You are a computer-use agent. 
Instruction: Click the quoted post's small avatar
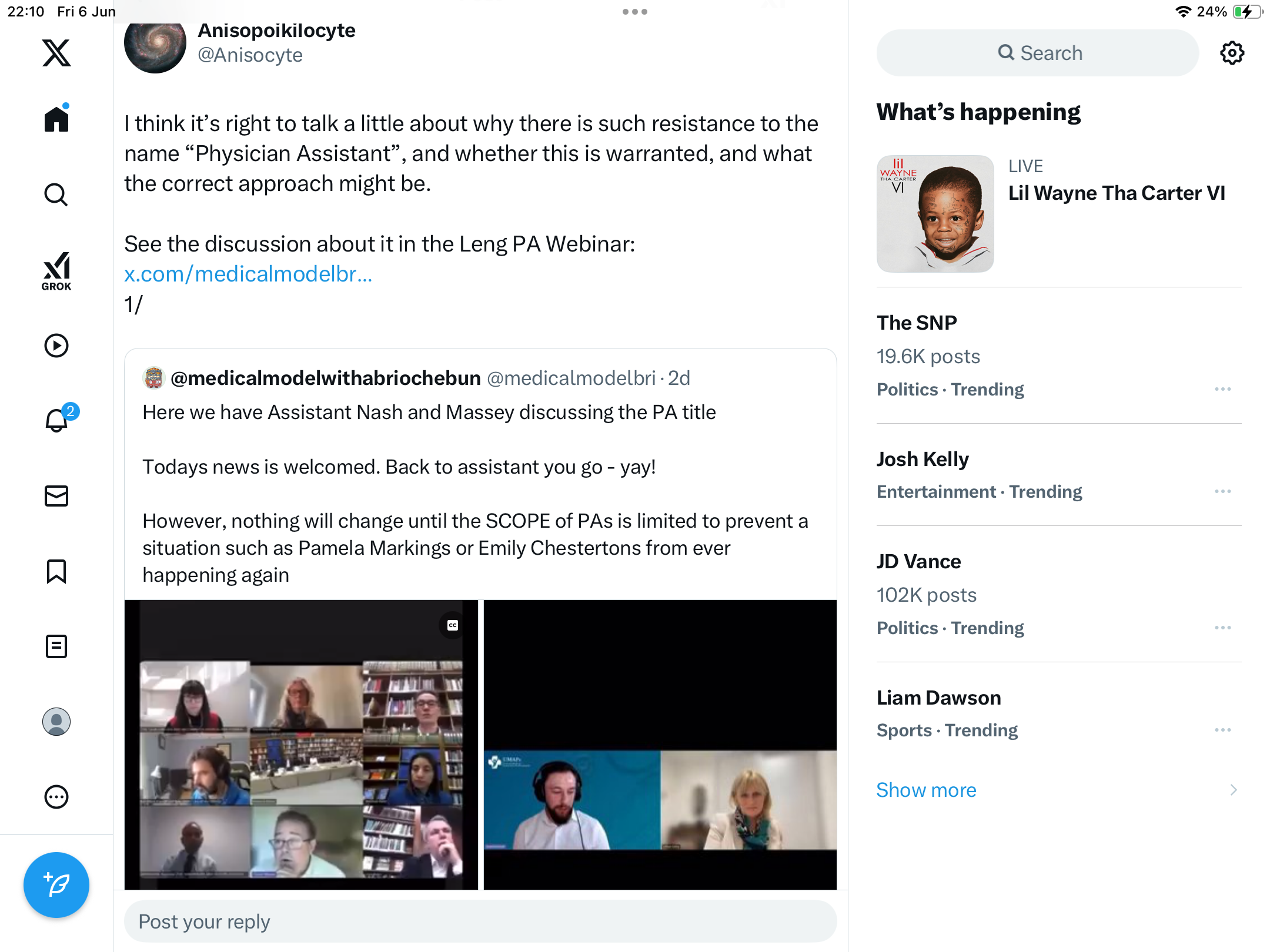pos(154,378)
